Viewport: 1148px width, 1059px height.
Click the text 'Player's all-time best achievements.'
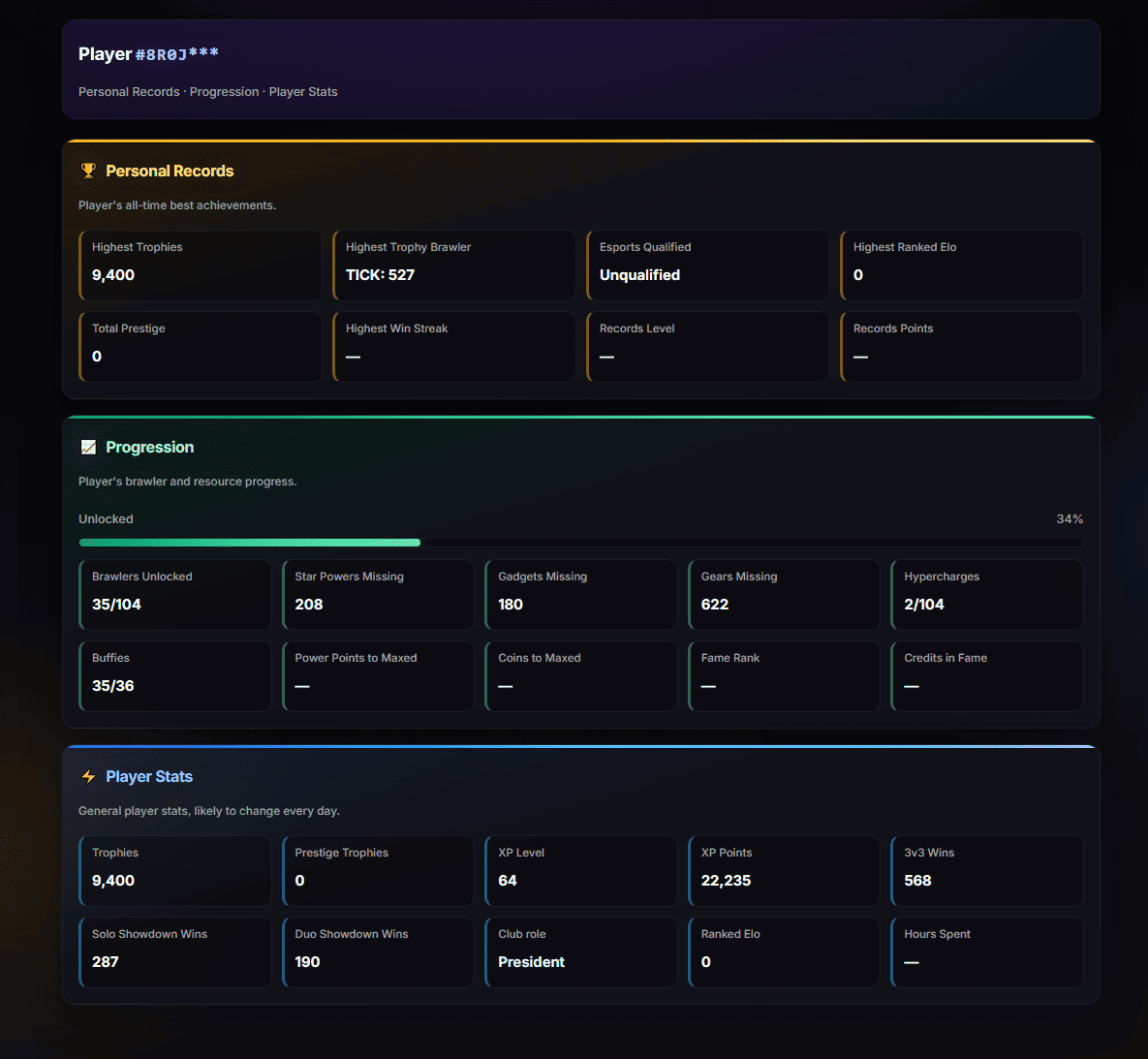click(177, 205)
